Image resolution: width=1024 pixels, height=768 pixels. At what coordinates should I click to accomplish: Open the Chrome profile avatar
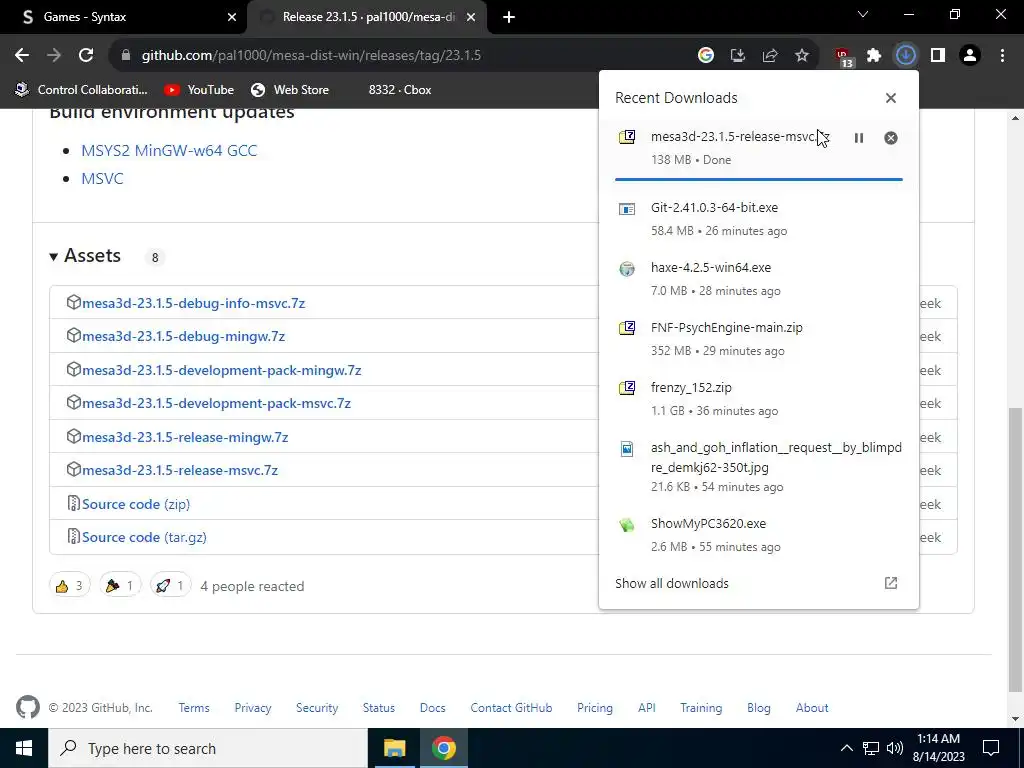(970, 56)
